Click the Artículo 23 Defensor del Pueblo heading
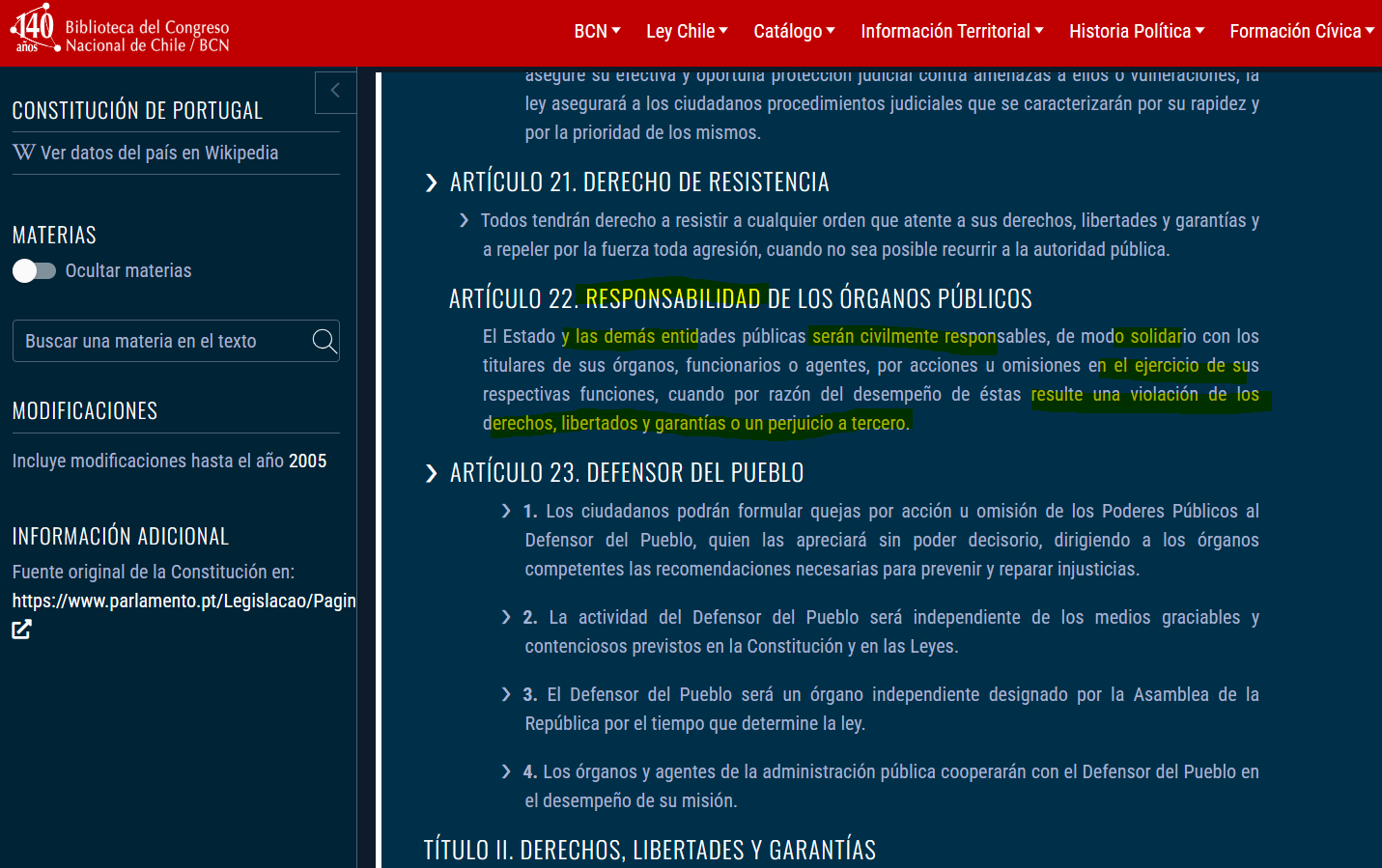Viewport: 1382px width, 868px height. click(x=627, y=473)
